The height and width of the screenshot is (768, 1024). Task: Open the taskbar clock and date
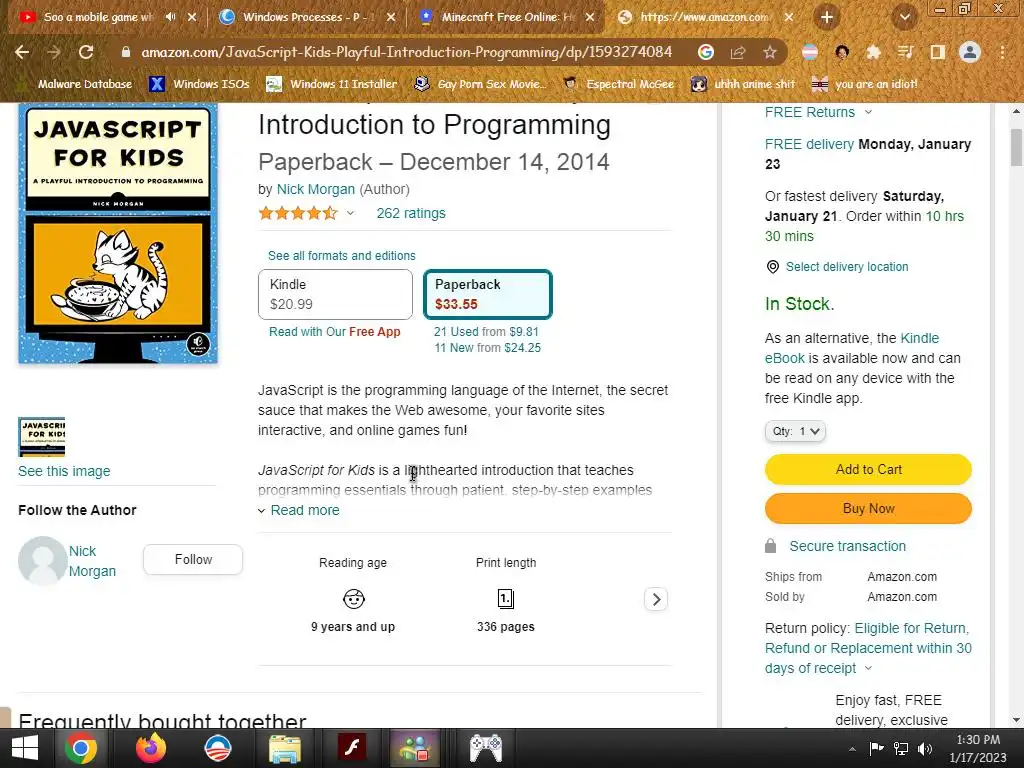click(978, 748)
